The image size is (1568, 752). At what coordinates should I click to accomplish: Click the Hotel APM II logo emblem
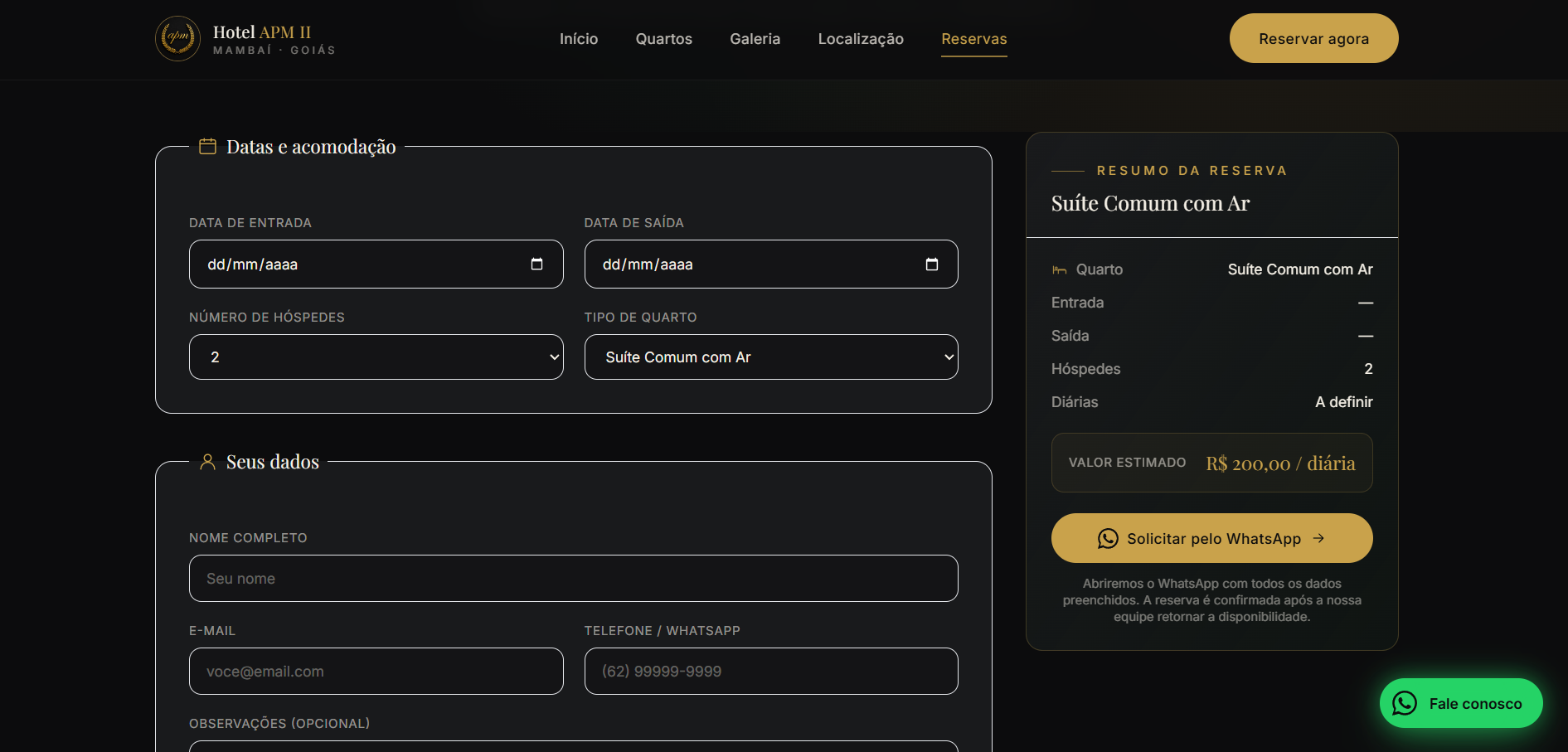pyautogui.click(x=177, y=38)
